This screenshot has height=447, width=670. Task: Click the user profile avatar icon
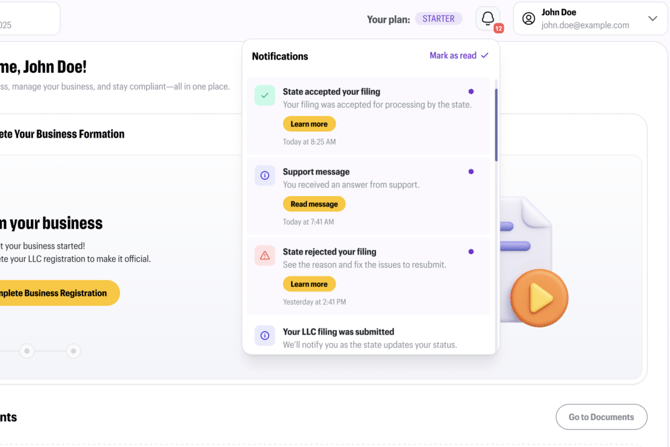(529, 19)
